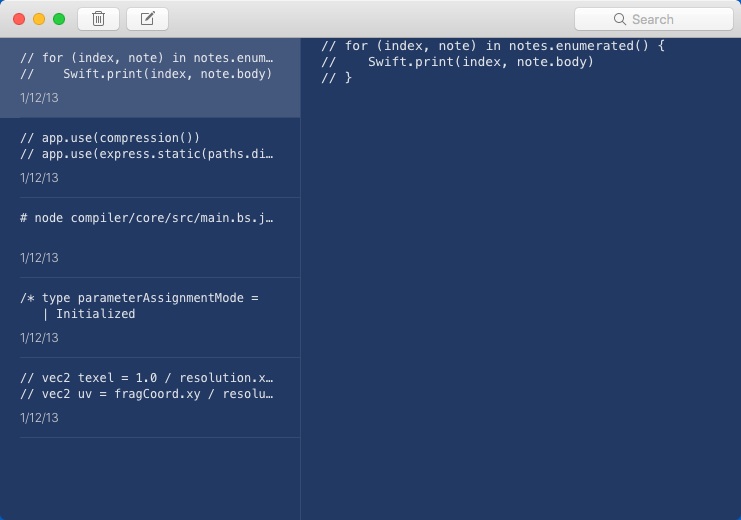Select the Swift.print enumerated note
The image size is (741, 520).
150,78
